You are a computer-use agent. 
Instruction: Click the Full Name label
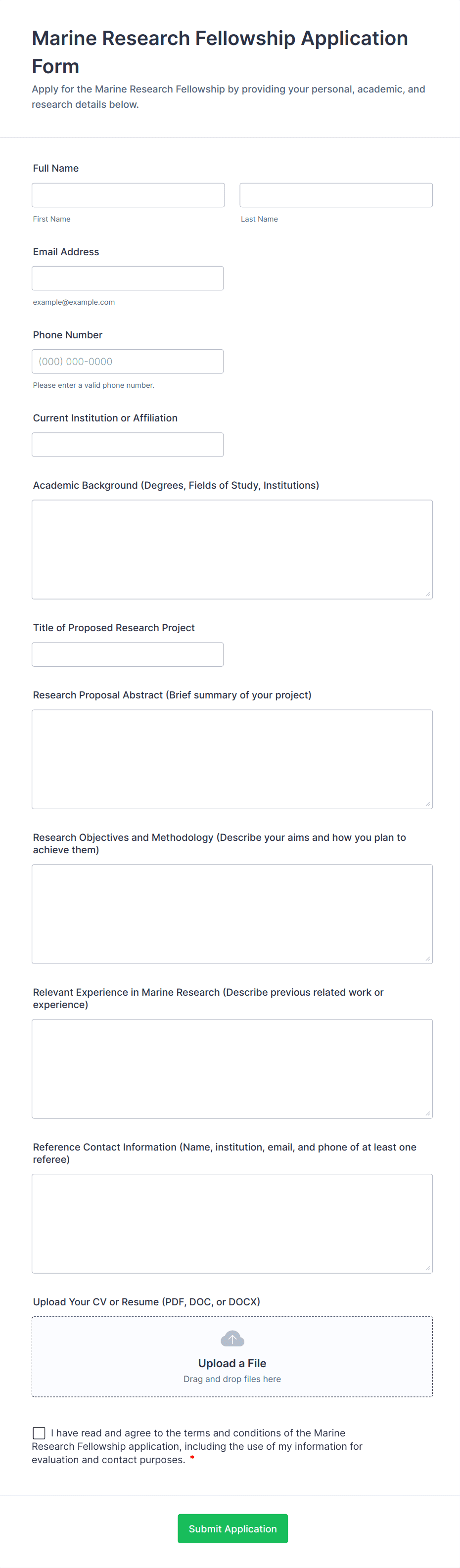click(x=55, y=168)
